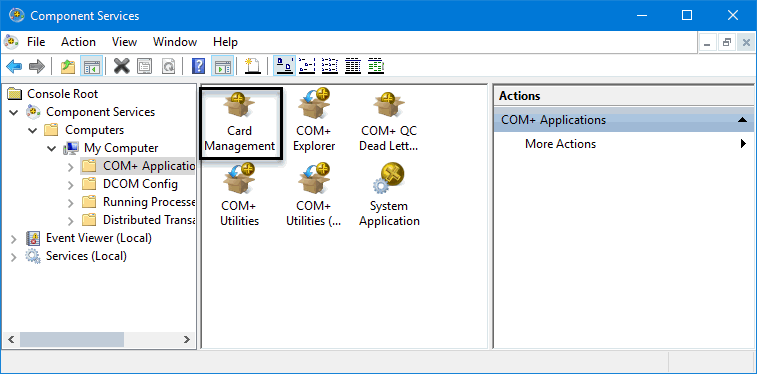Select the COM+ QC Dead Letter icon
757x374 pixels.
click(x=389, y=121)
